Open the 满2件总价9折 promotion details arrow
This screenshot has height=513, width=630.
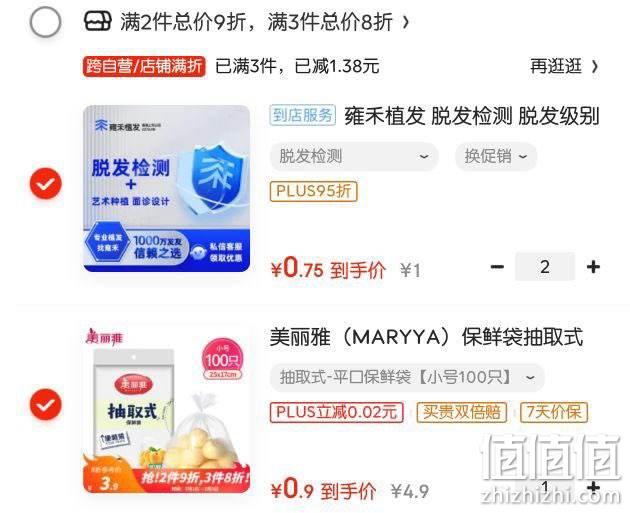click(x=406, y=22)
